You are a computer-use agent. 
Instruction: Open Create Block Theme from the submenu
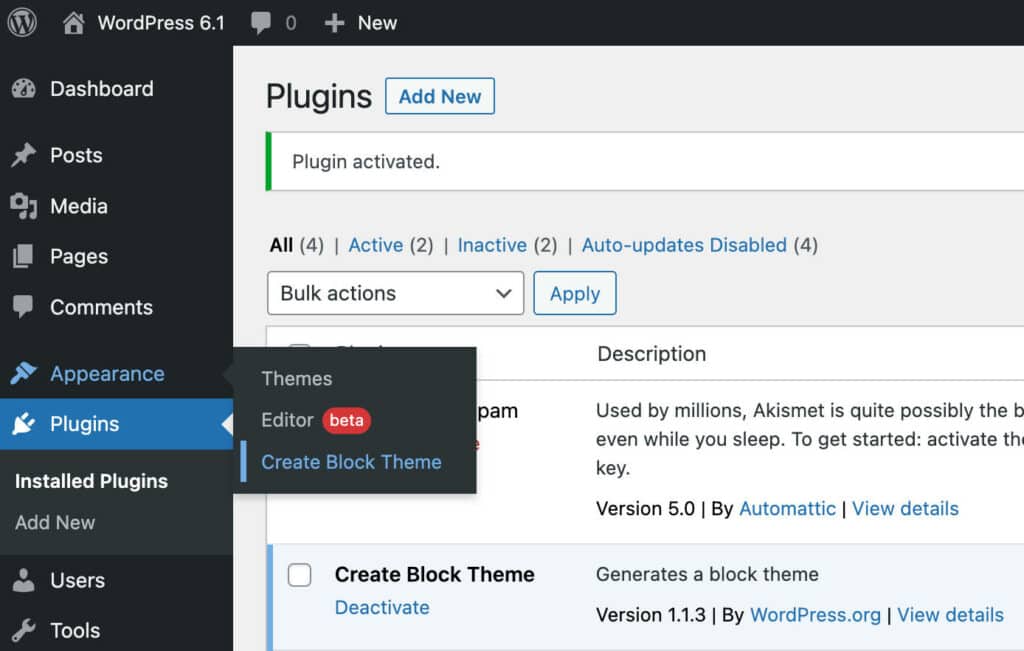[351, 462]
